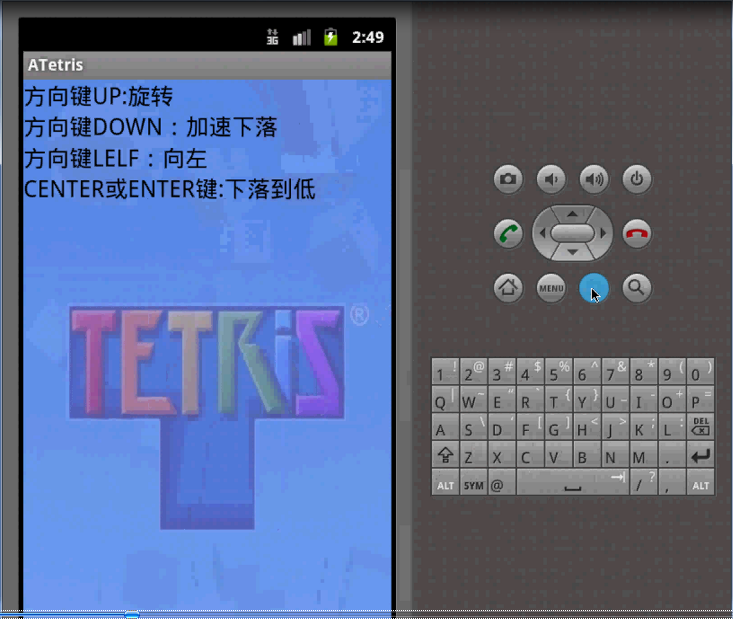Click the @ key

tap(502, 482)
